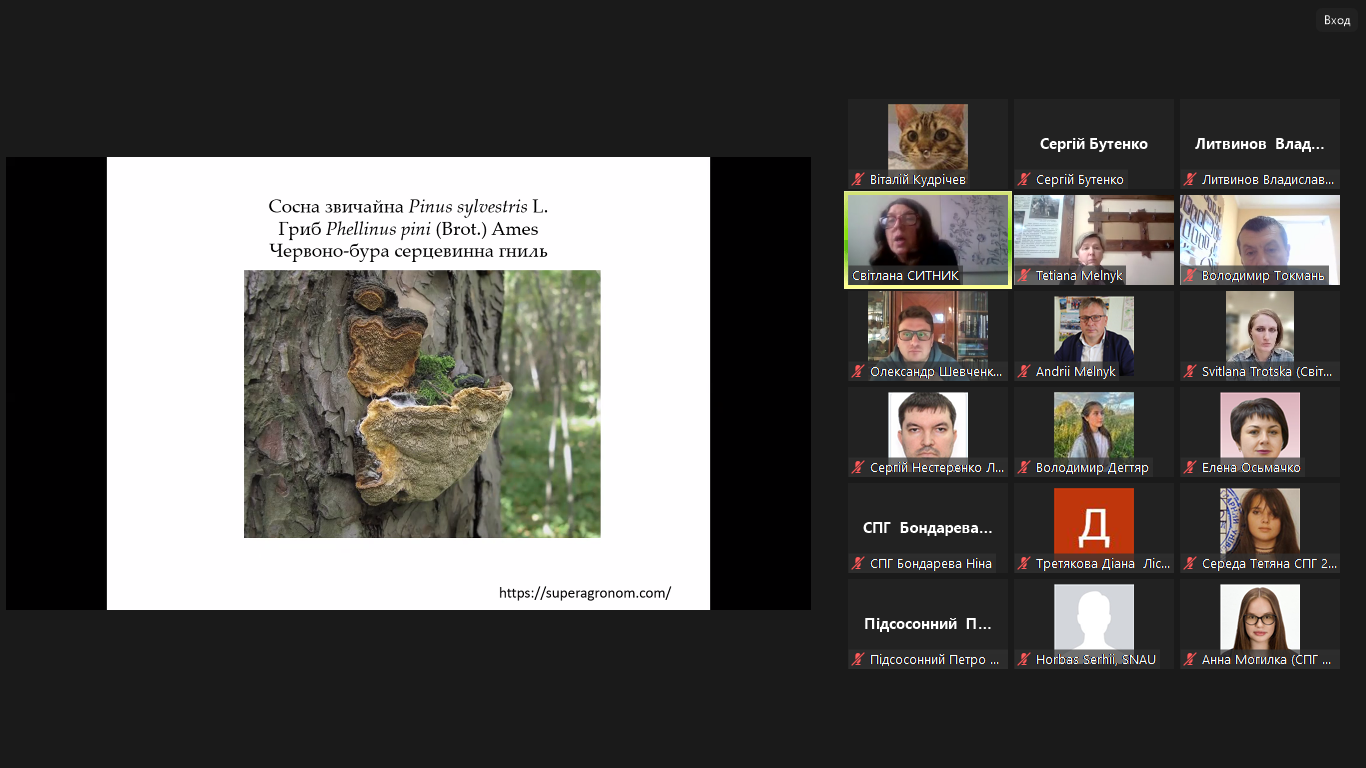Click the muted mic icon beside Tetiana Melnyk
This screenshot has height=768, width=1366.
(1024, 276)
